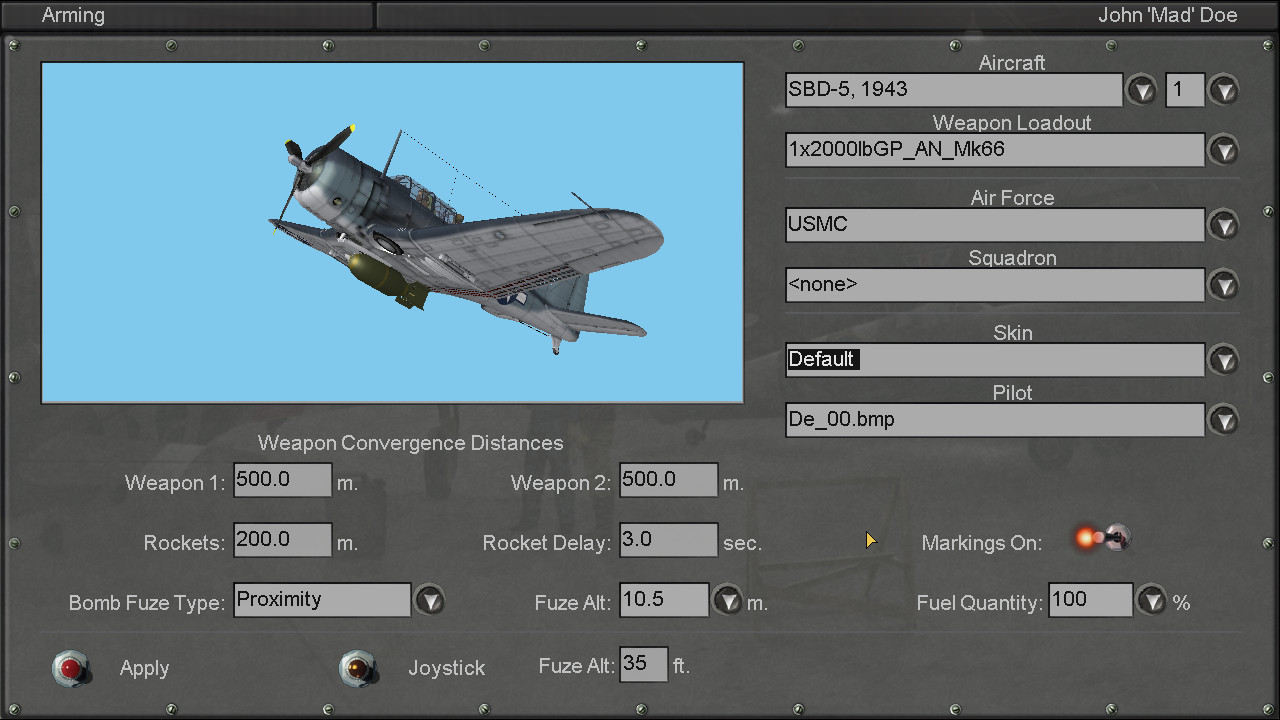Viewport: 1280px width, 720px height.
Task: Click the Arming title in header
Action: click(x=73, y=15)
